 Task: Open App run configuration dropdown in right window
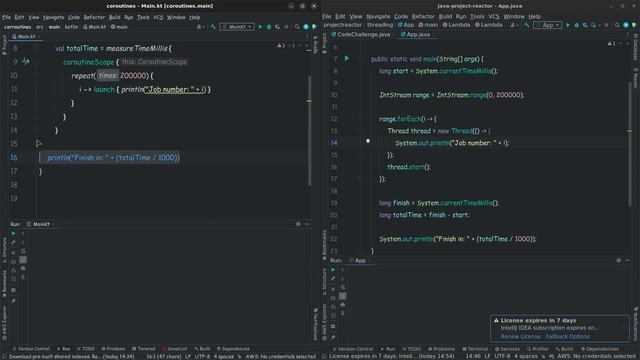tap(547, 25)
